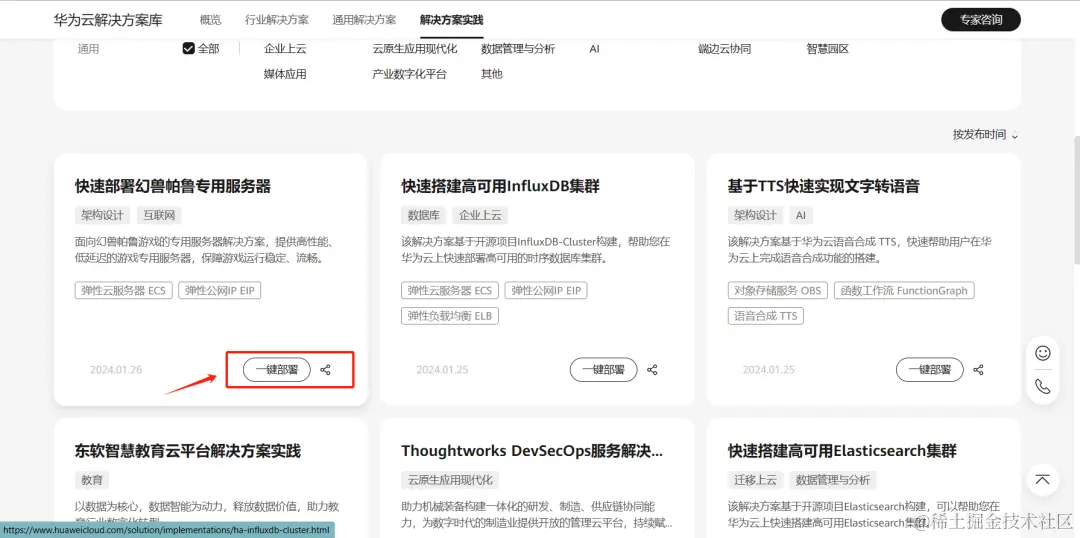1080x538 pixels.
Task: Click 一键部署 for InfluxDB集群
Action: [603, 370]
